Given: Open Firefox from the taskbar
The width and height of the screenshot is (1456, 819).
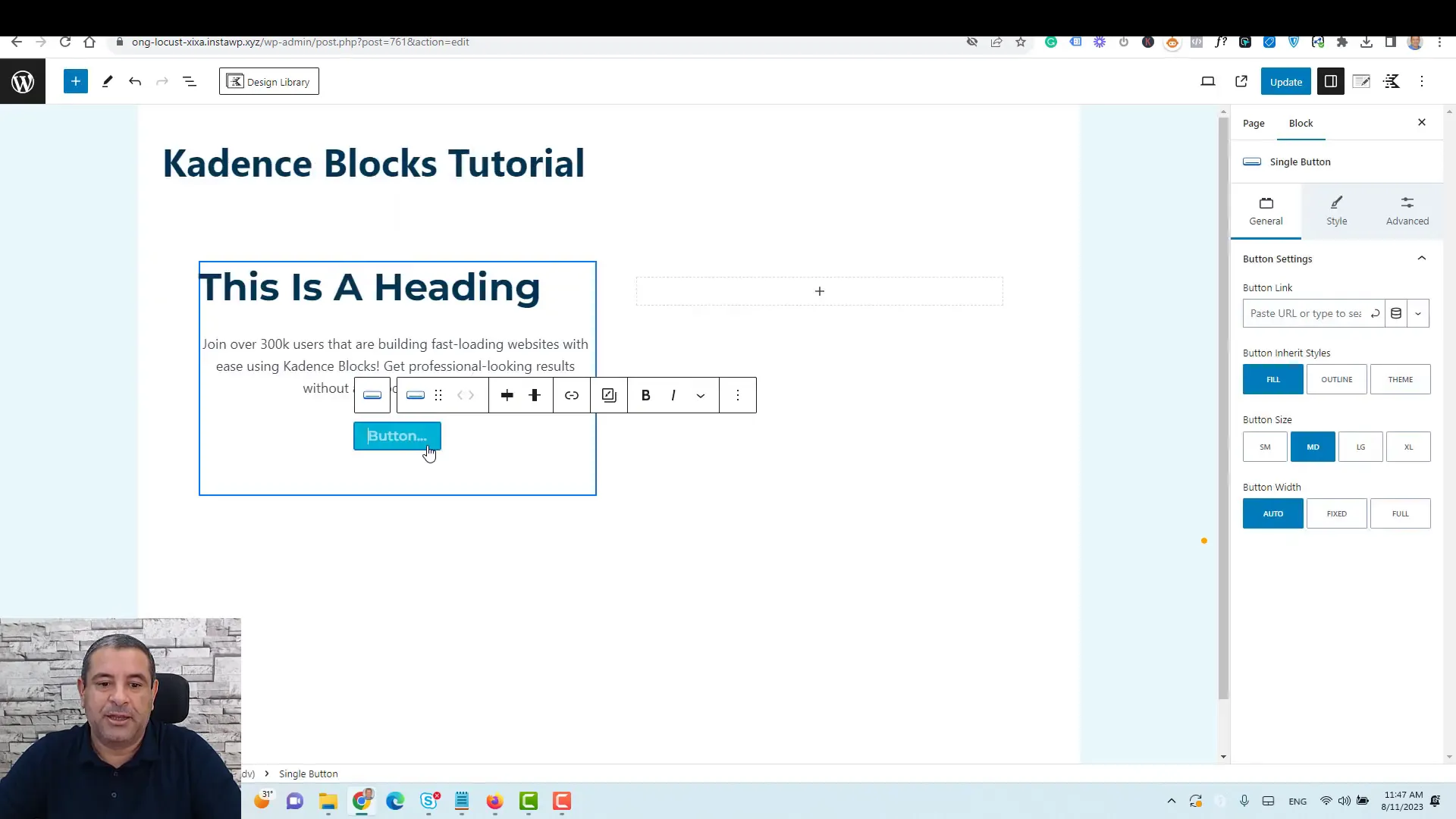Looking at the screenshot, I should point(494,801).
